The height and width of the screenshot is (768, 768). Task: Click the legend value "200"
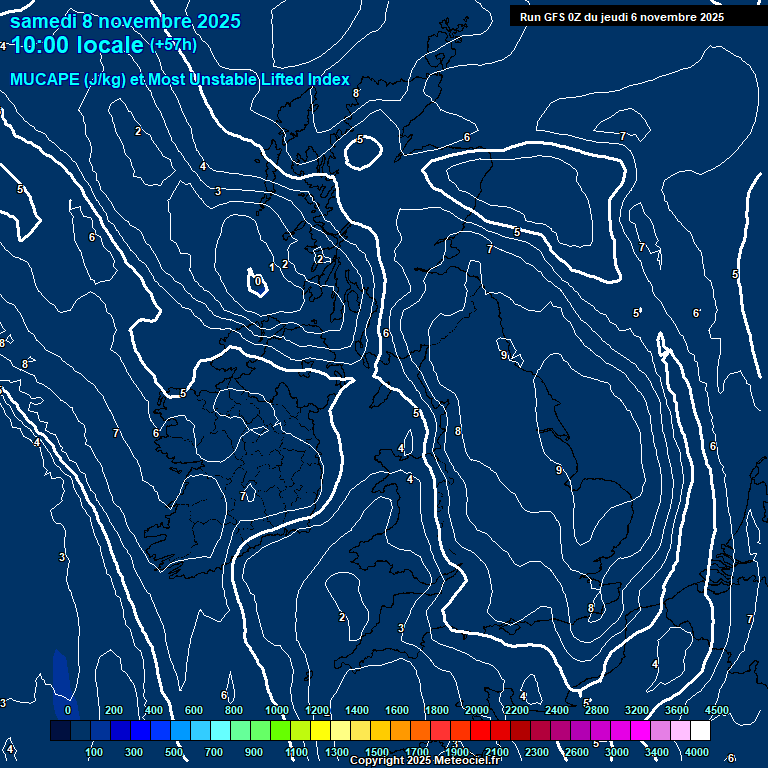point(114,710)
